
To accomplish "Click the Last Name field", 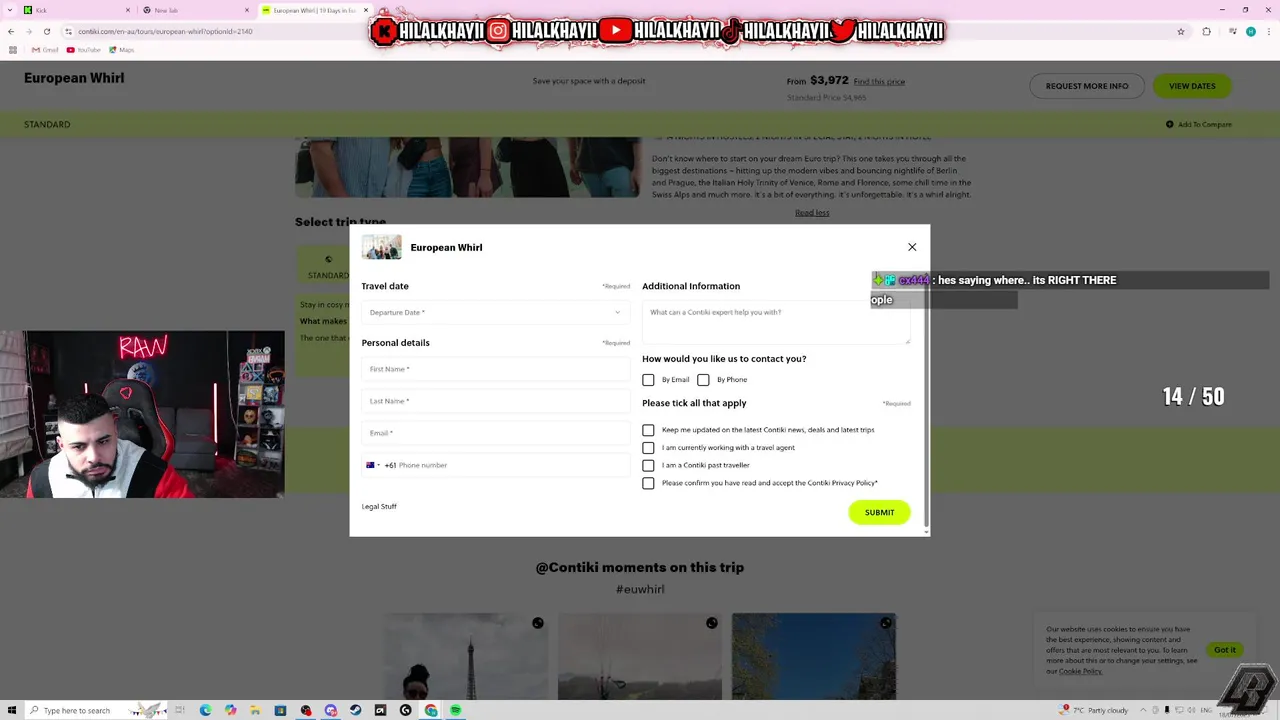I will (x=495, y=401).
